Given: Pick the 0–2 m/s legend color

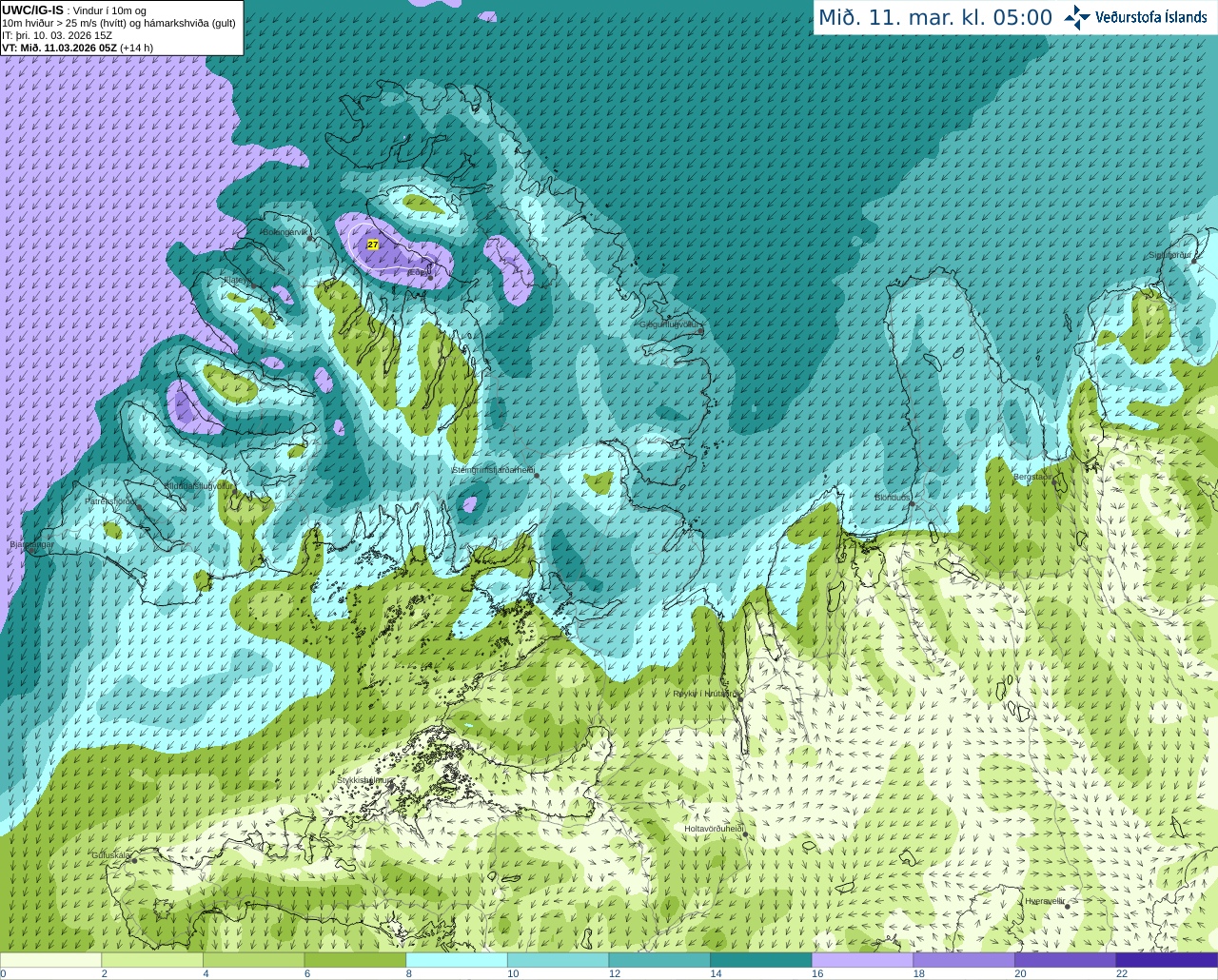Looking at the screenshot, I should (x=50, y=960).
